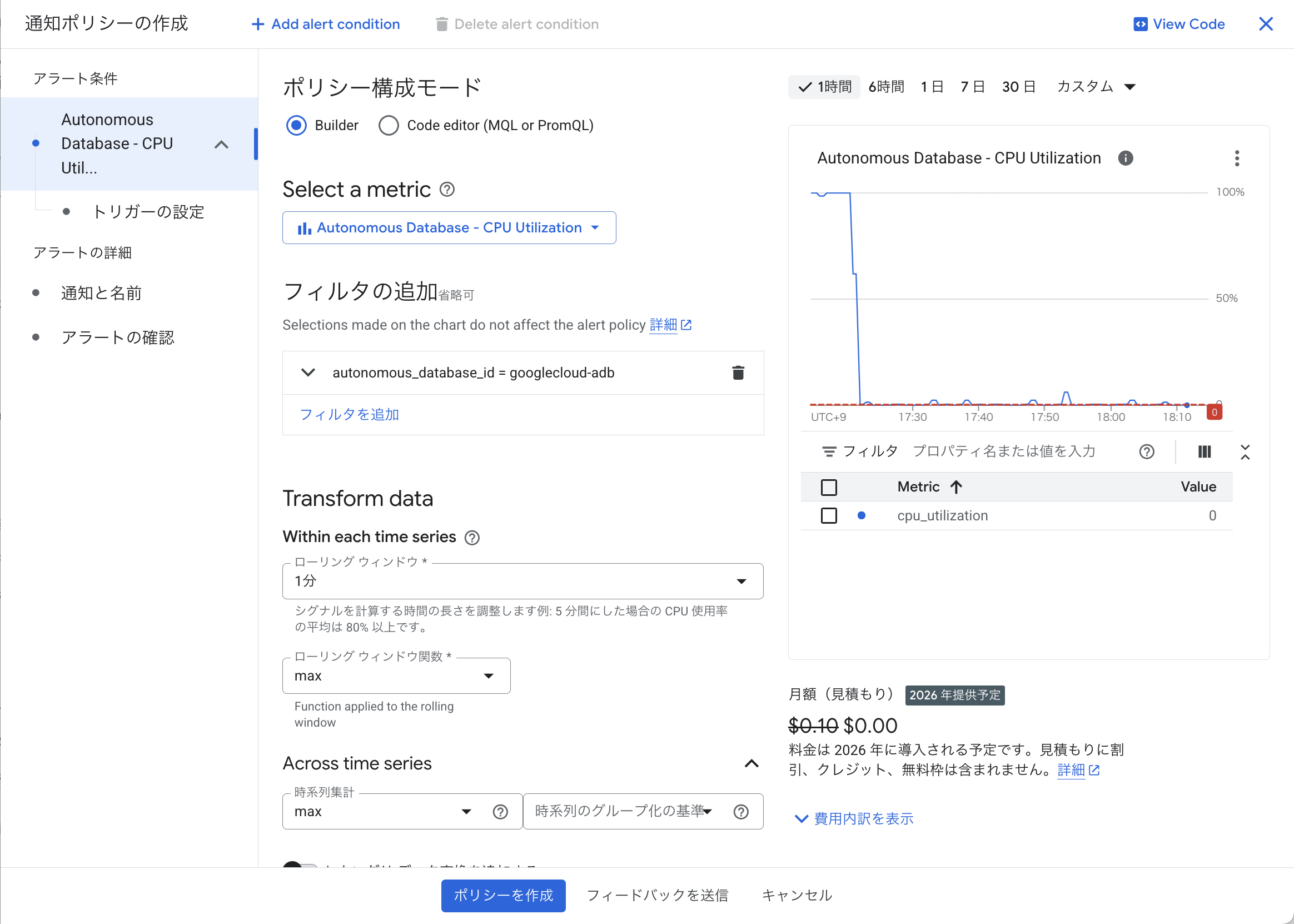Collapse the chart legend panel

click(1245, 451)
